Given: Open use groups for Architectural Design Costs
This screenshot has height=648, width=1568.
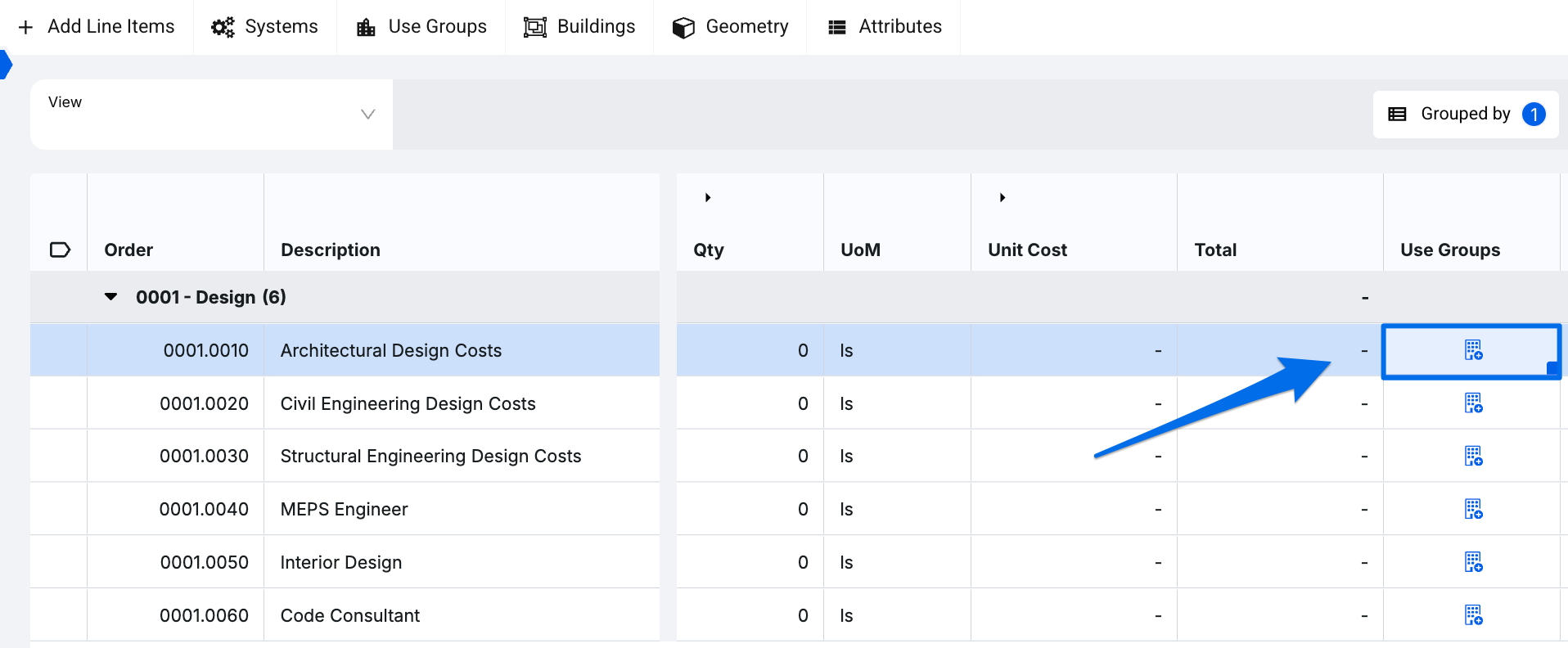Looking at the screenshot, I should 1473,350.
